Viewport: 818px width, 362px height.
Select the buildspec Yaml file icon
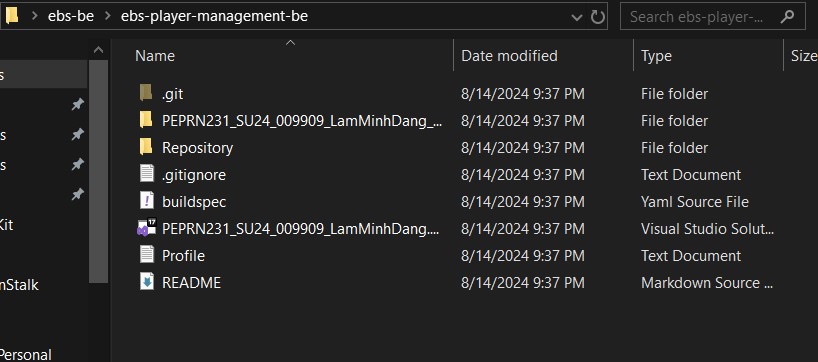(147, 201)
